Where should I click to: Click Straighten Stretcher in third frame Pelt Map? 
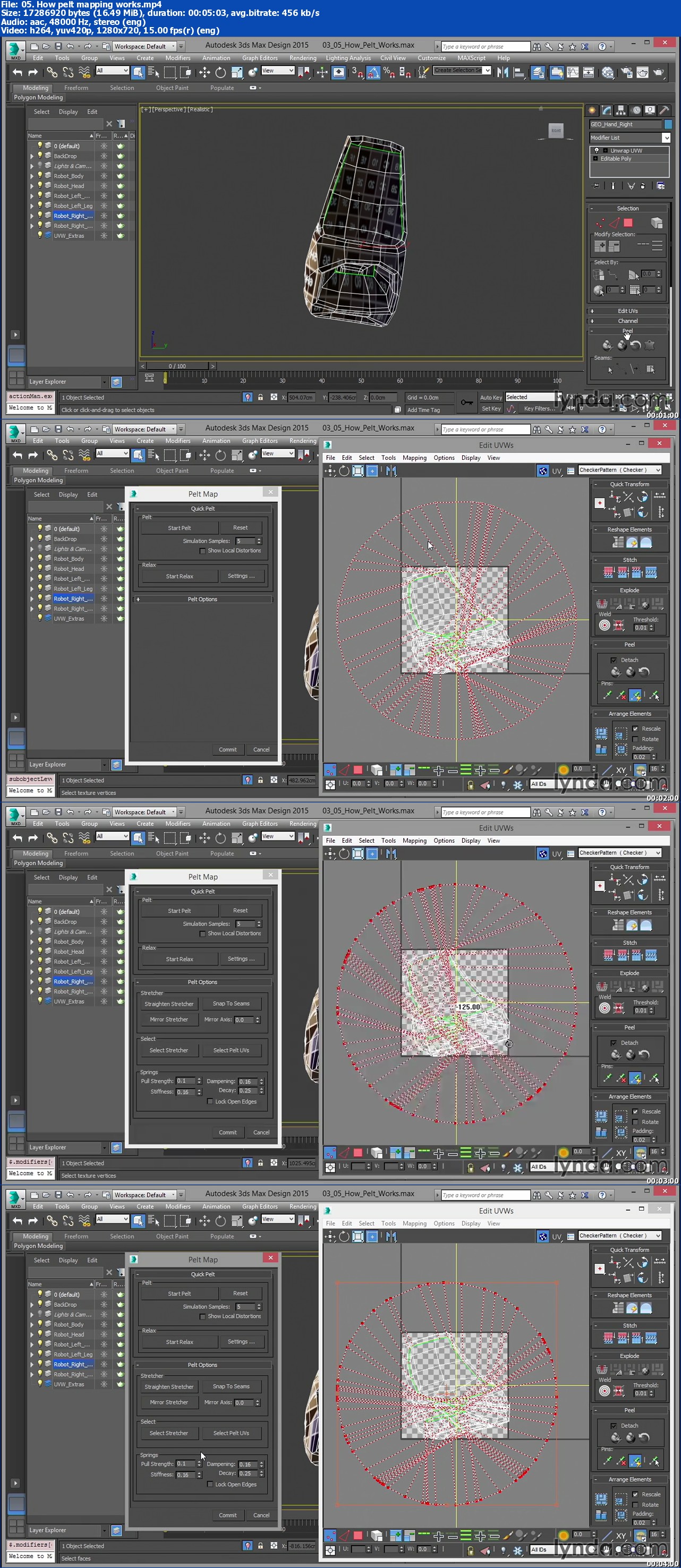click(x=169, y=1004)
